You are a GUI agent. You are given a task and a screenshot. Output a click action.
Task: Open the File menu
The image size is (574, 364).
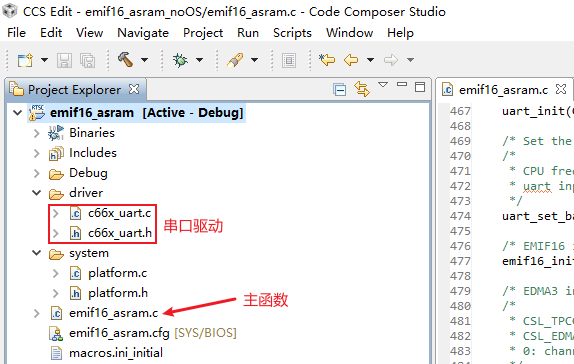pyautogui.click(x=16, y=33)
